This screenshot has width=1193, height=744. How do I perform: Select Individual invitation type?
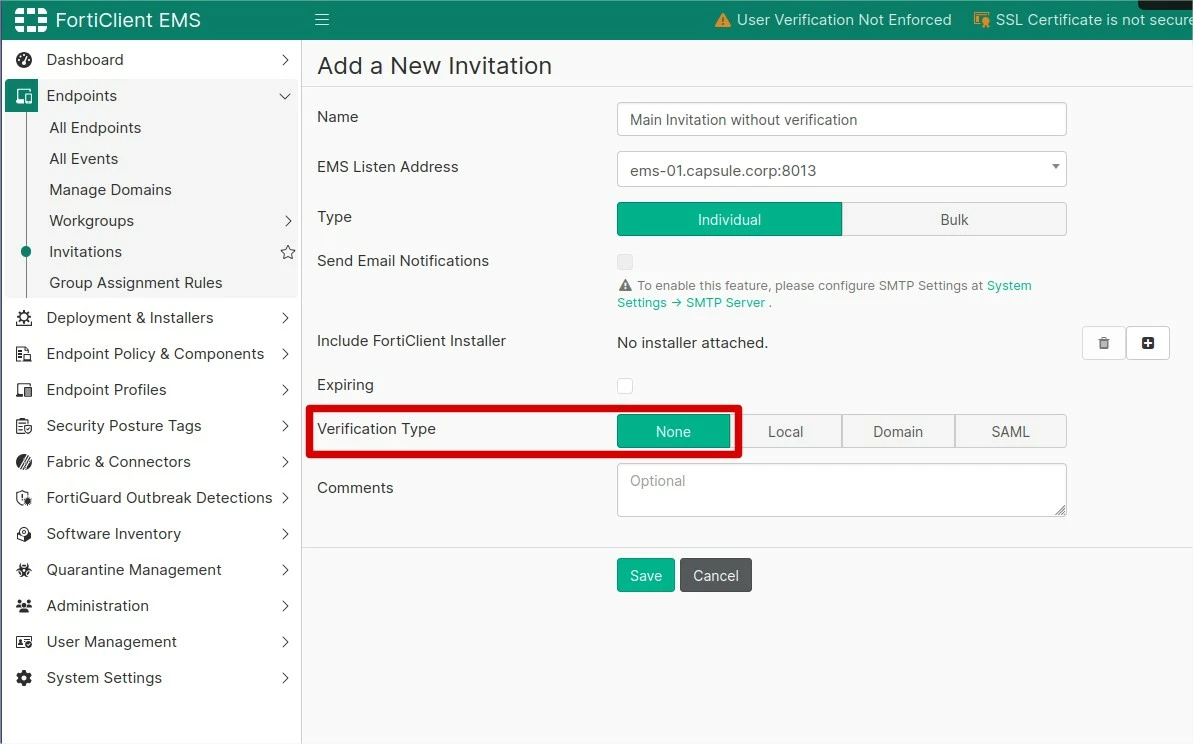tap(729, 219)
